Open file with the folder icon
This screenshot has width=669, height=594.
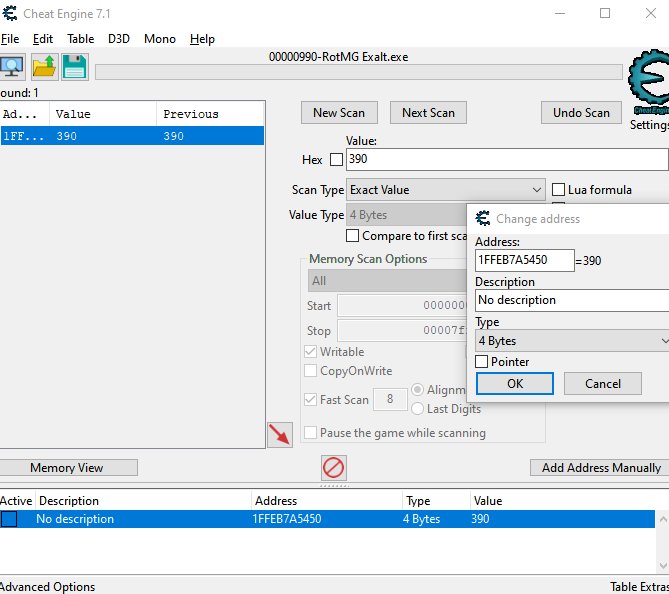(x=44, y=67)
